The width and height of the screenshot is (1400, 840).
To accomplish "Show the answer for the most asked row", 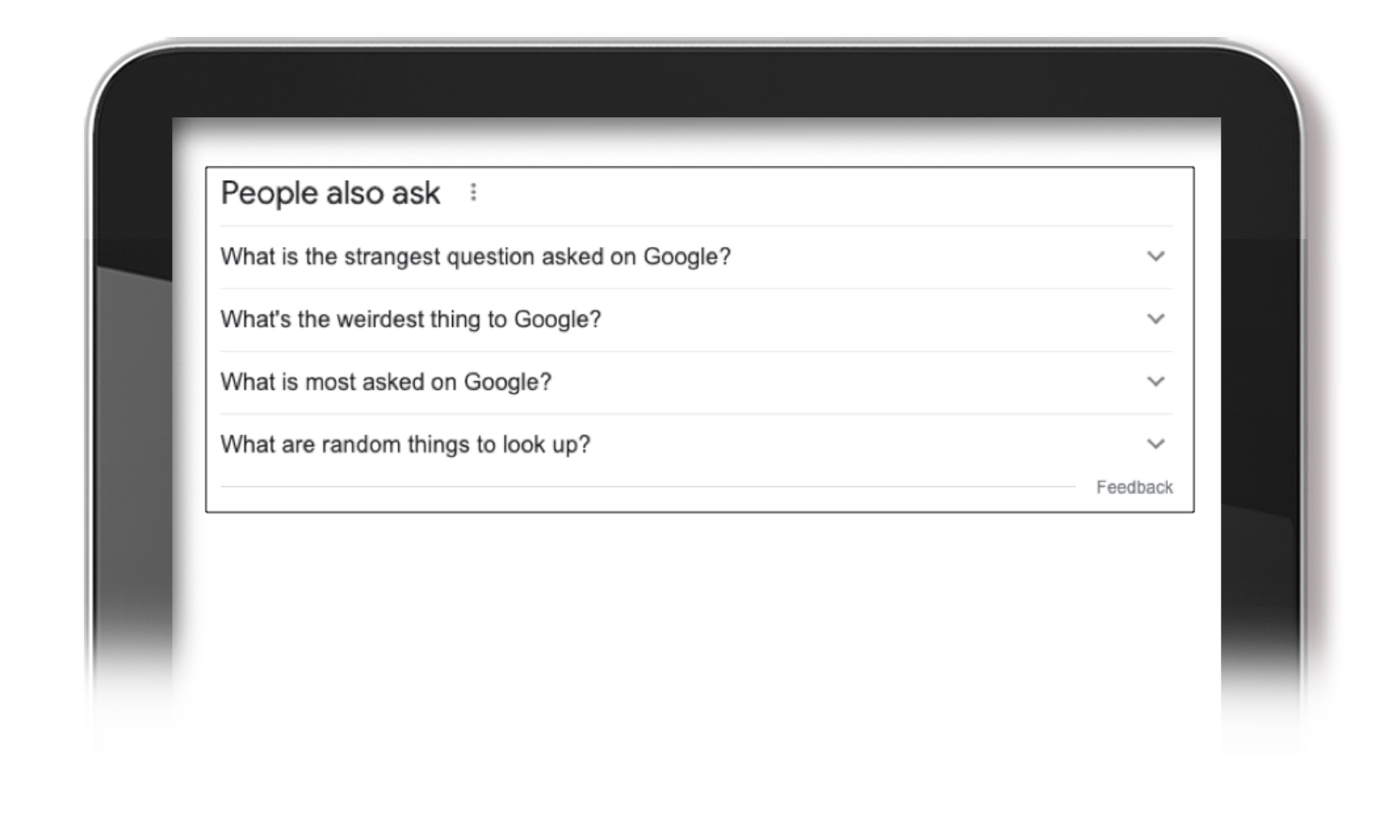I will [x=696, y=382].
